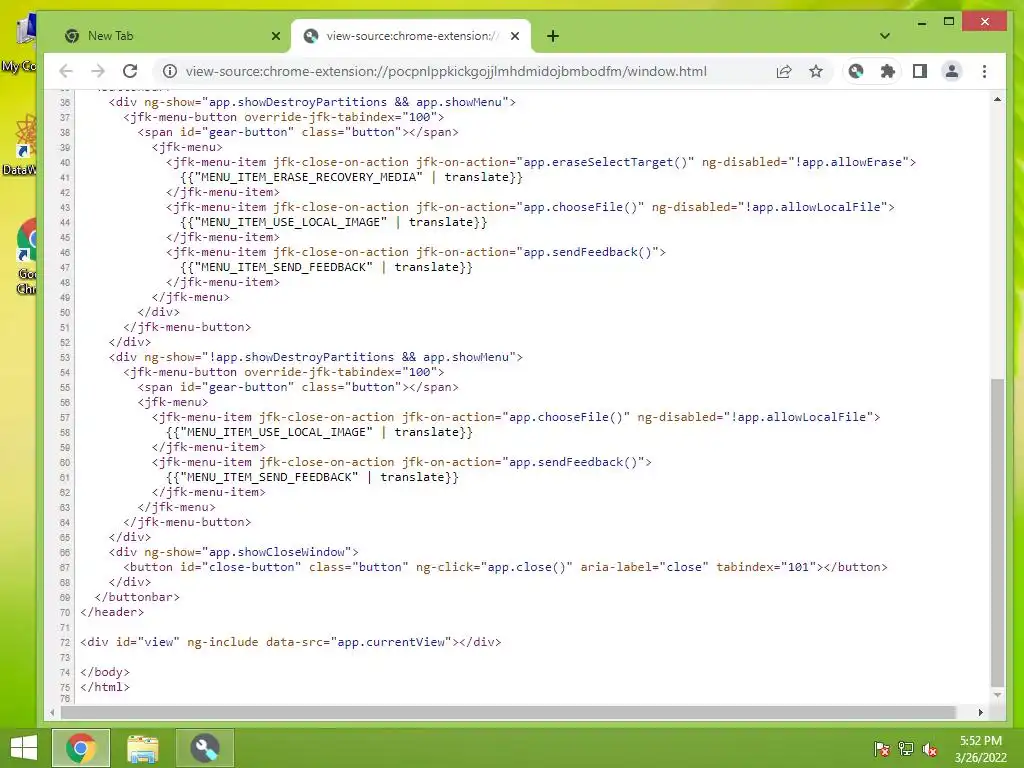
Task: Click horizontal scrollbar left arrow
Action: 52,712
